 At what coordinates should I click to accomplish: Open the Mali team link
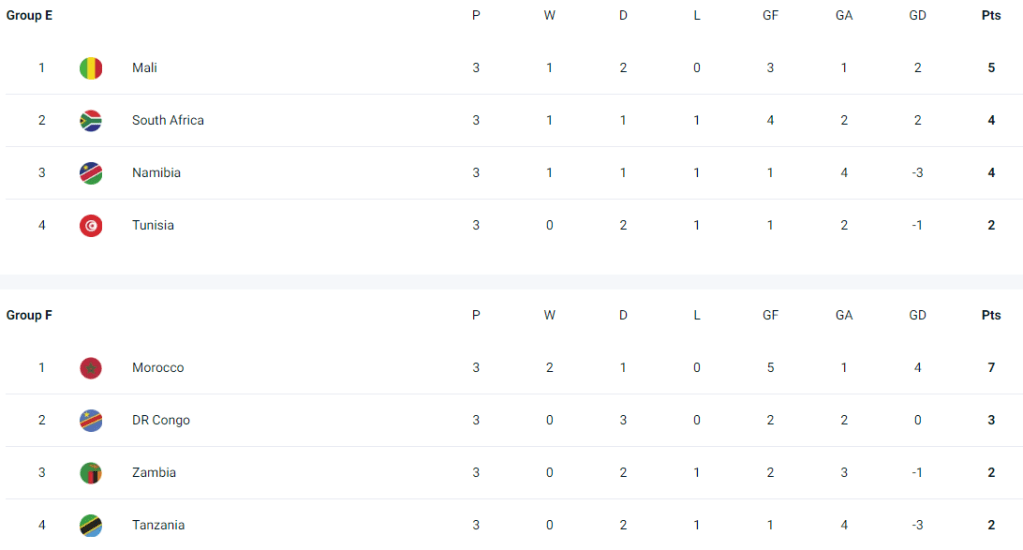[x=144, y=68]
